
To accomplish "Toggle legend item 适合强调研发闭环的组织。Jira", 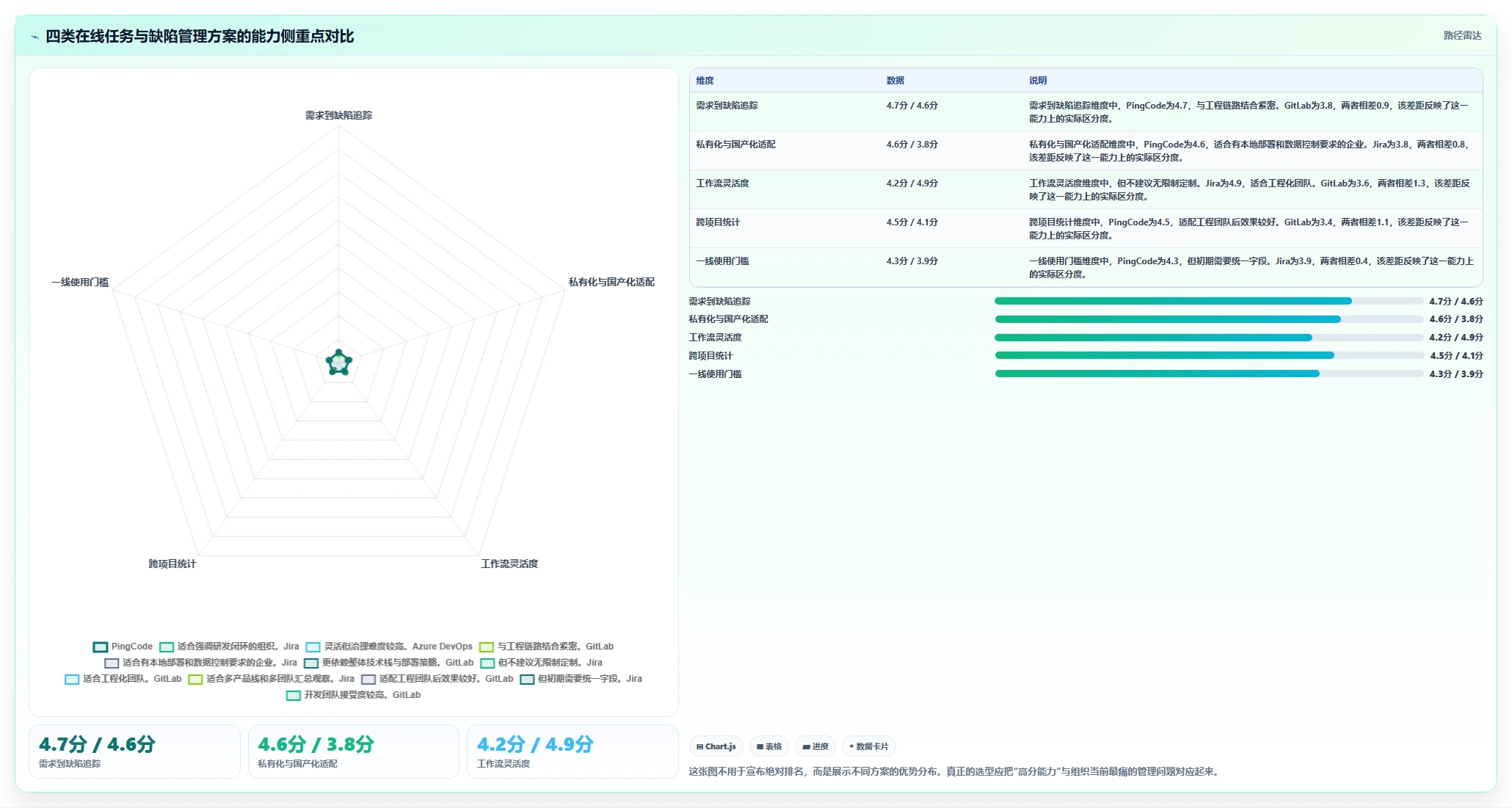I will 229,647.
